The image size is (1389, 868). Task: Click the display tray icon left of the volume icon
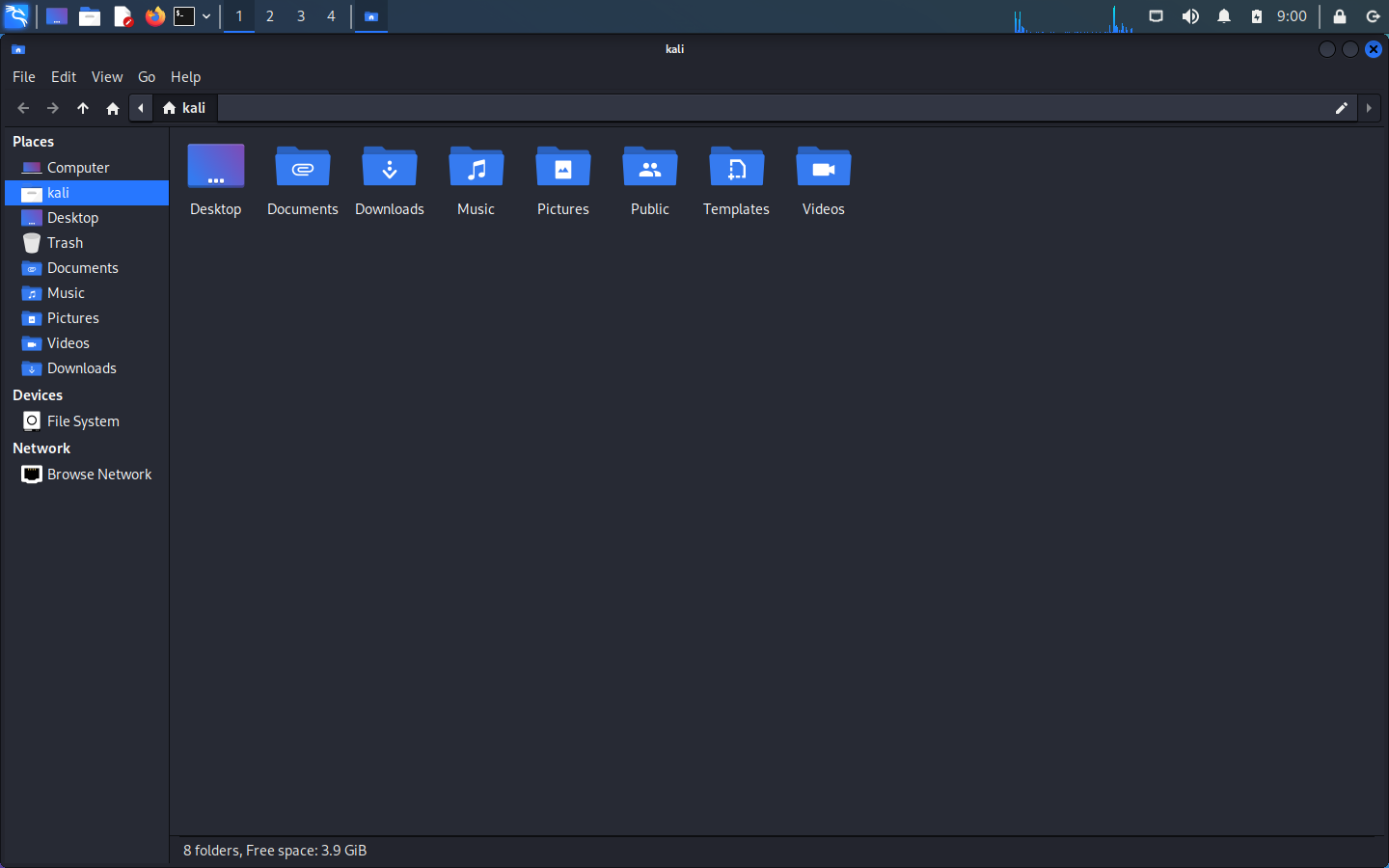tap(1156, 16)
